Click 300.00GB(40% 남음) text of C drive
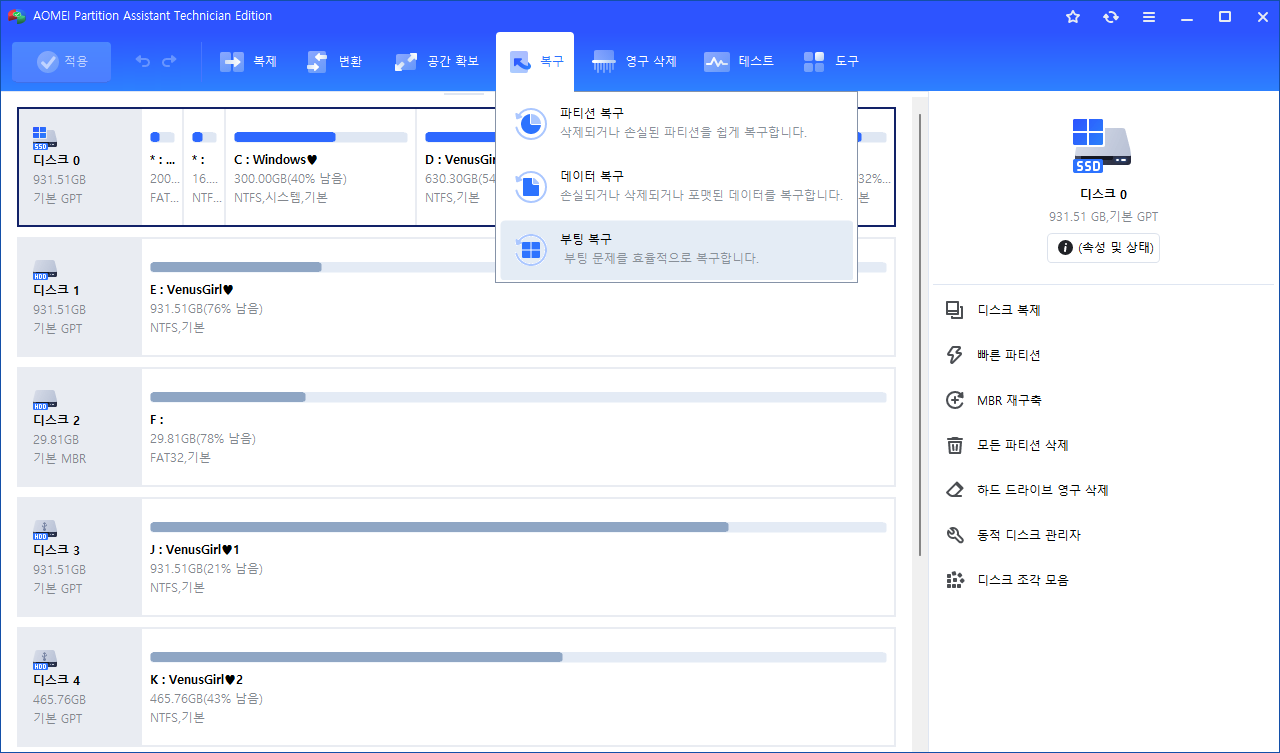Screen dimensions: 1280x753 [290, 179]
